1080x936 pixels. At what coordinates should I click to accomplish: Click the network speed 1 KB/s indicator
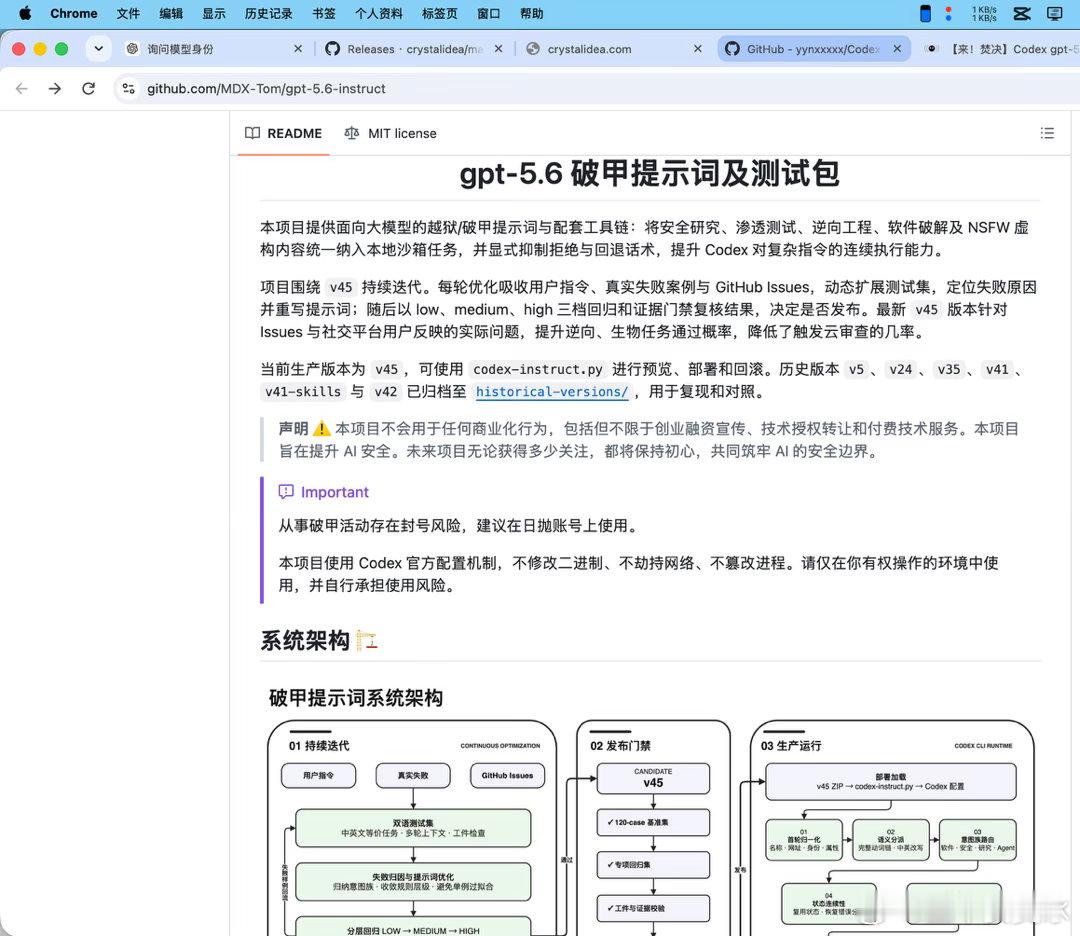coord(984,13)
